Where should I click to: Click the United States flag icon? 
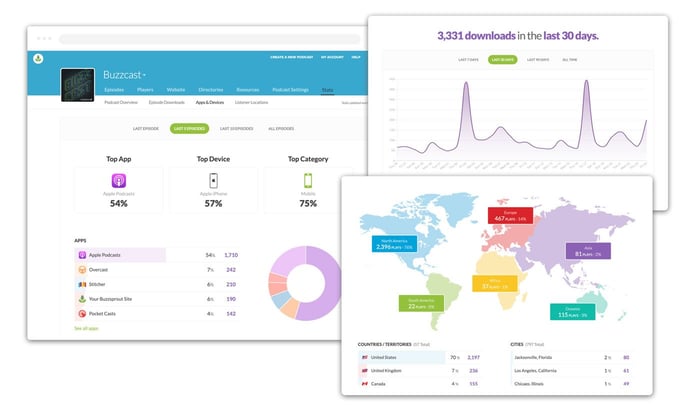pyautogui.click(x=365, y=357)
